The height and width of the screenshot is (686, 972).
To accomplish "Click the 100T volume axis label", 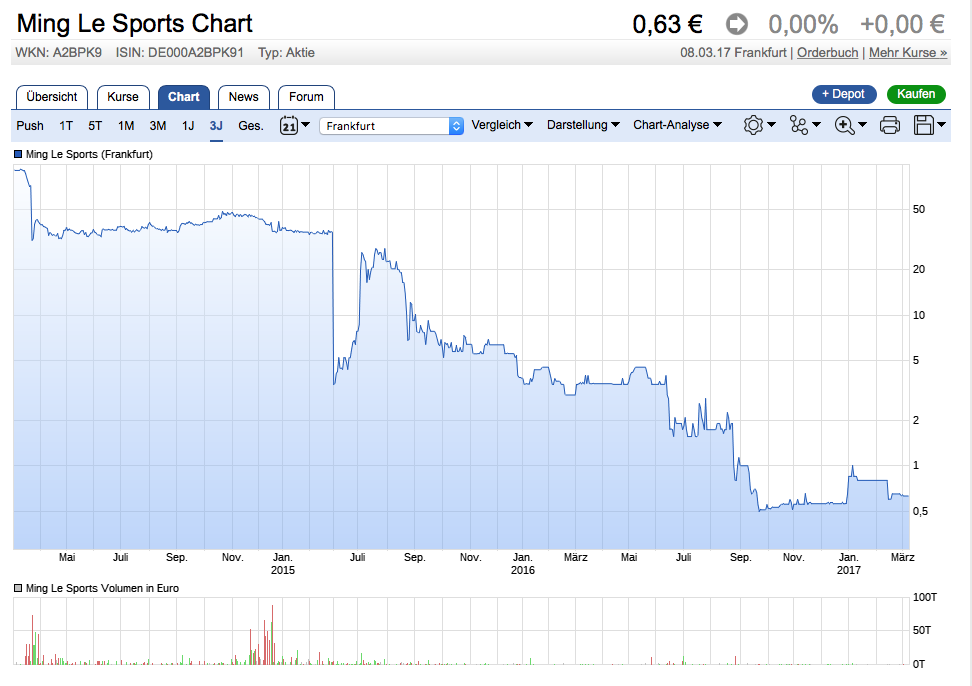I will pyautogui.click(x=924, y=597).
